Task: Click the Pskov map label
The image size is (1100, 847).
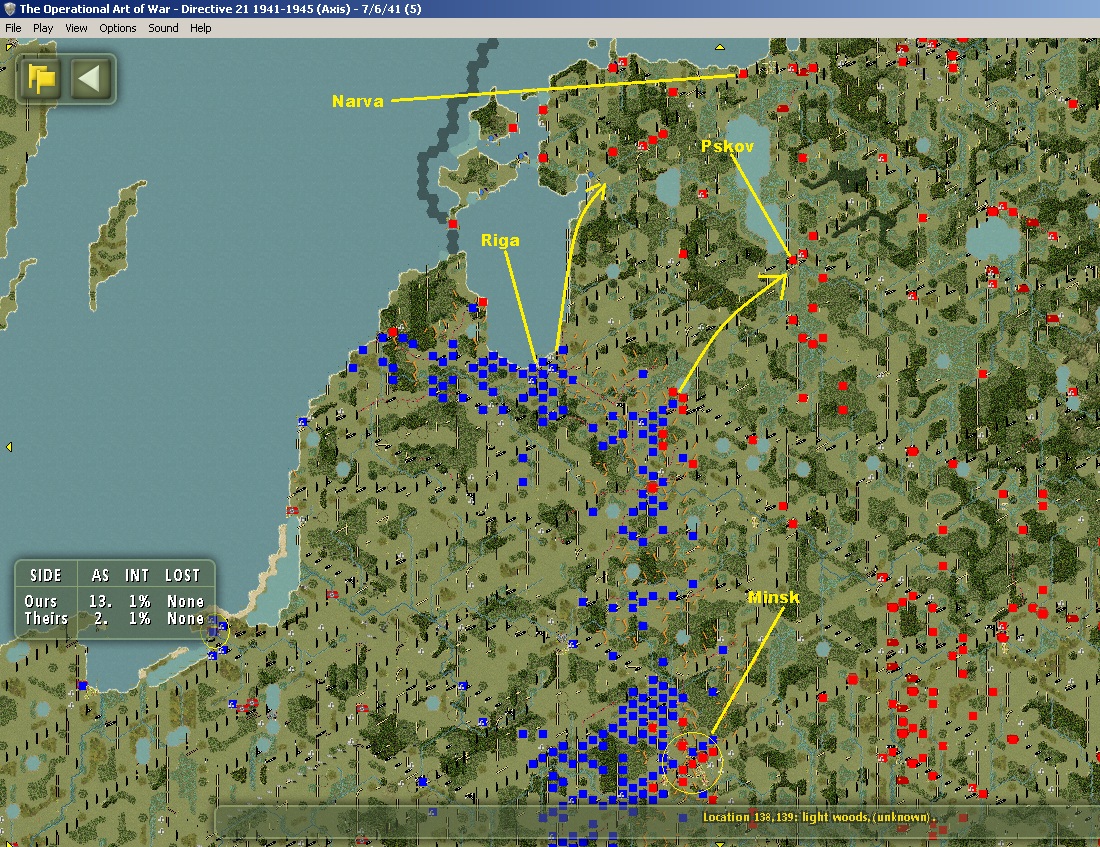Action: point(727,146)
